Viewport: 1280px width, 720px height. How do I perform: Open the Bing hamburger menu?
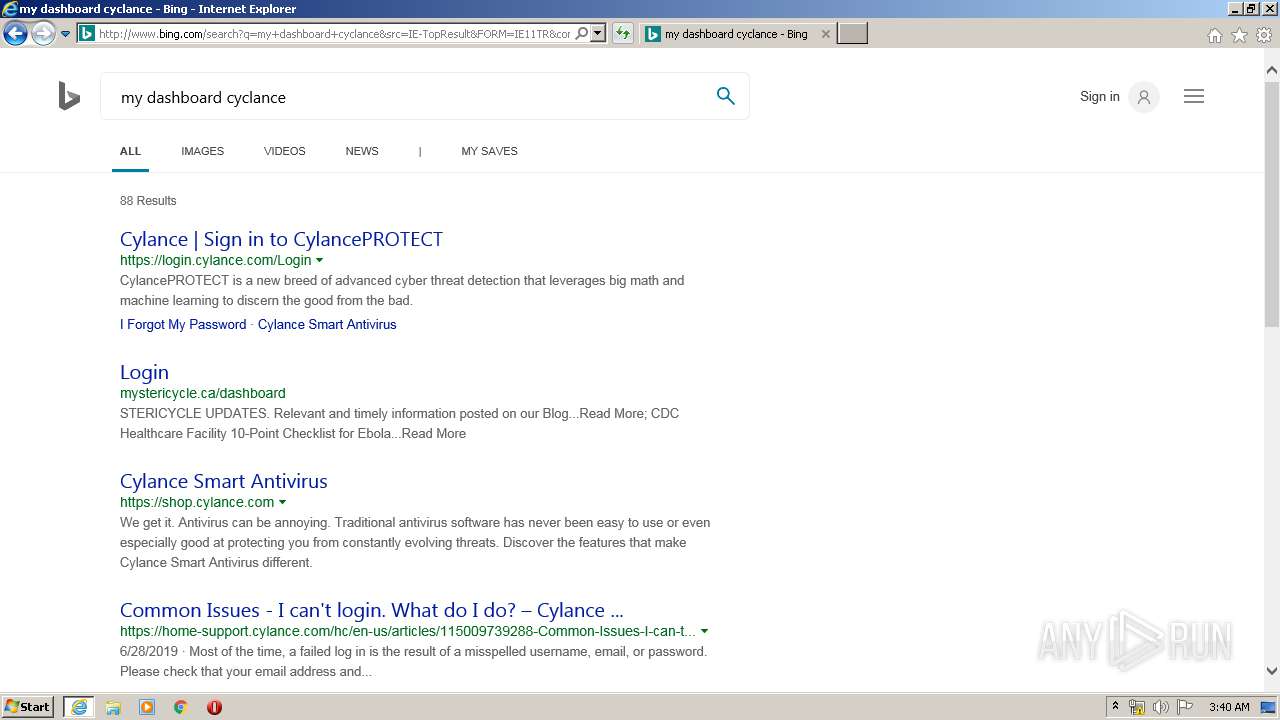click(x=1194, y=96)
